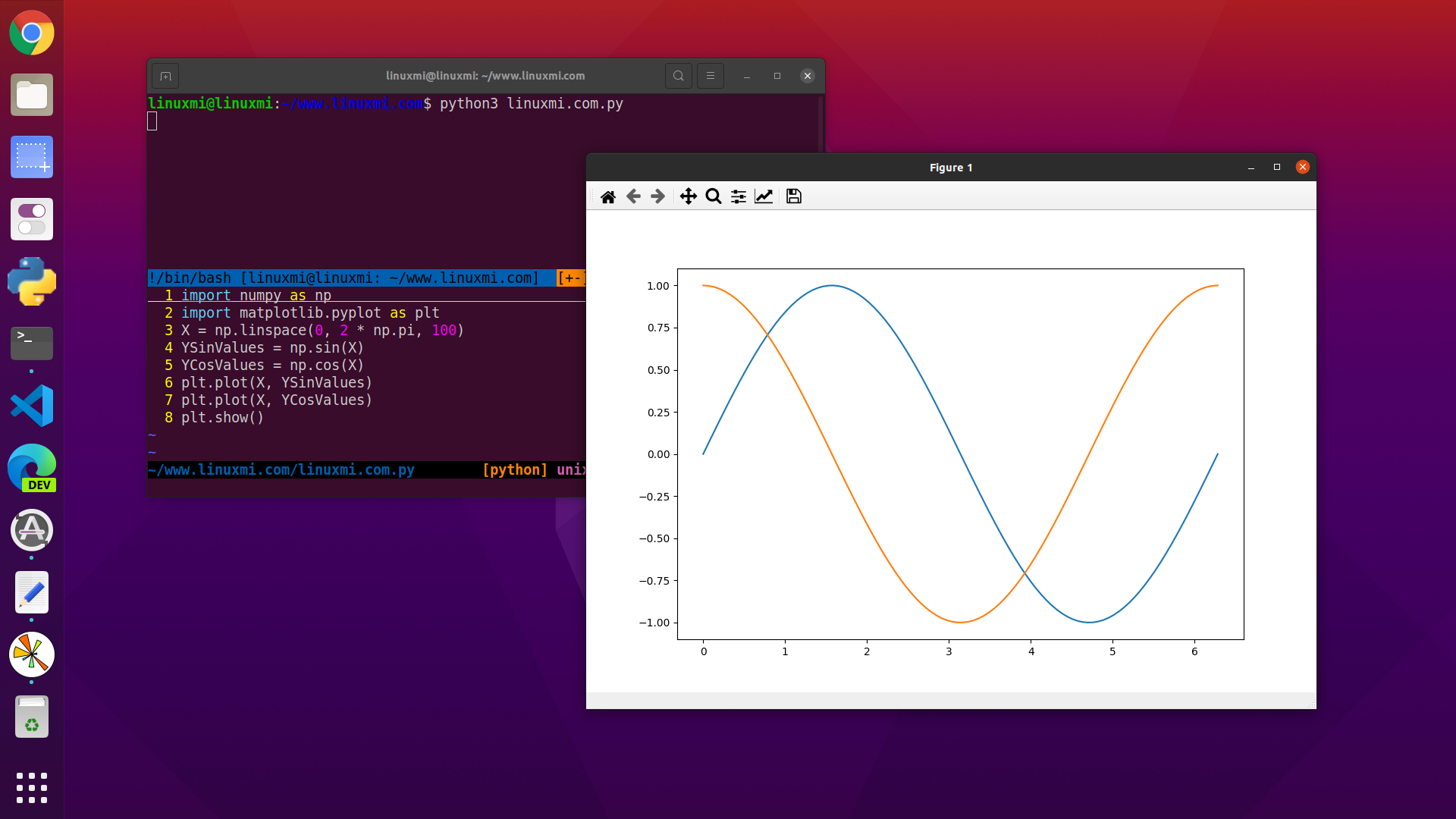Screen dimensions: 1456x819
Task: Switch to the Terminal in the dock
Action: 32,344
